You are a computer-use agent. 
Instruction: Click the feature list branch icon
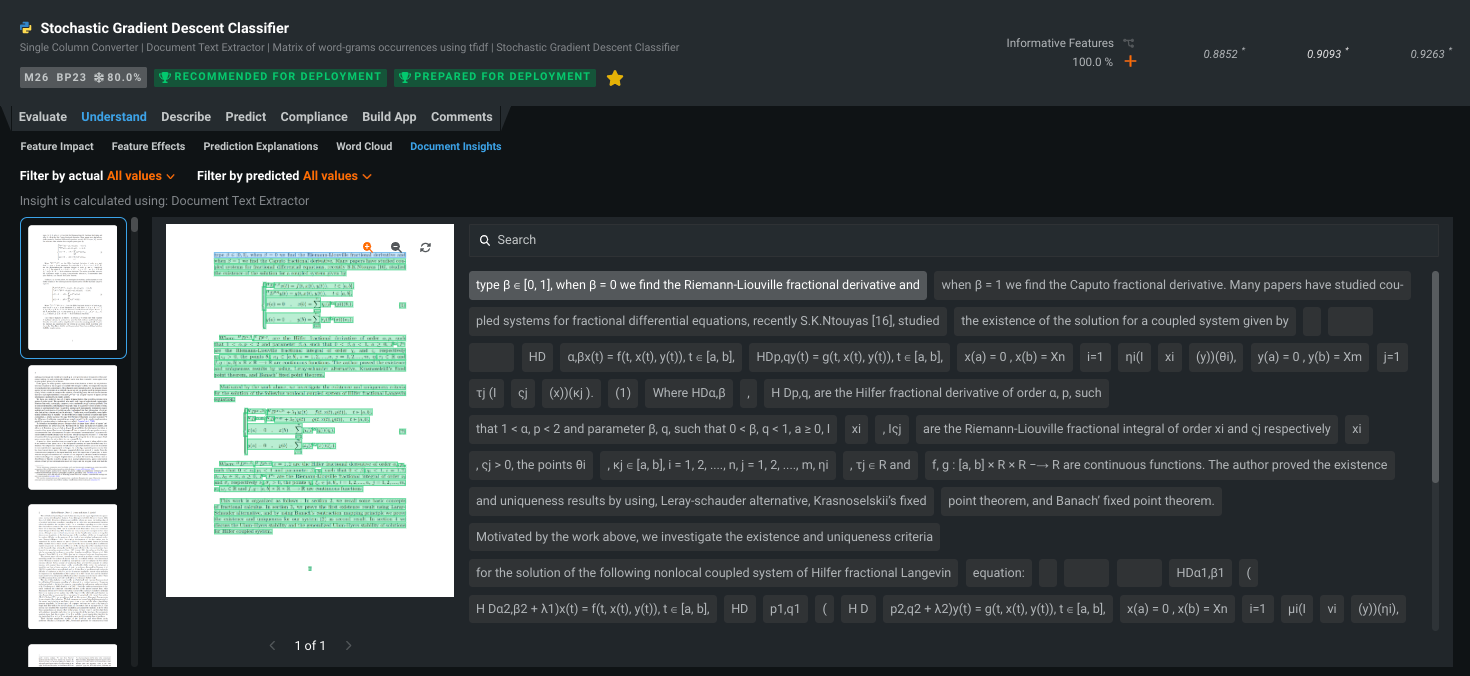point(1128,43)
